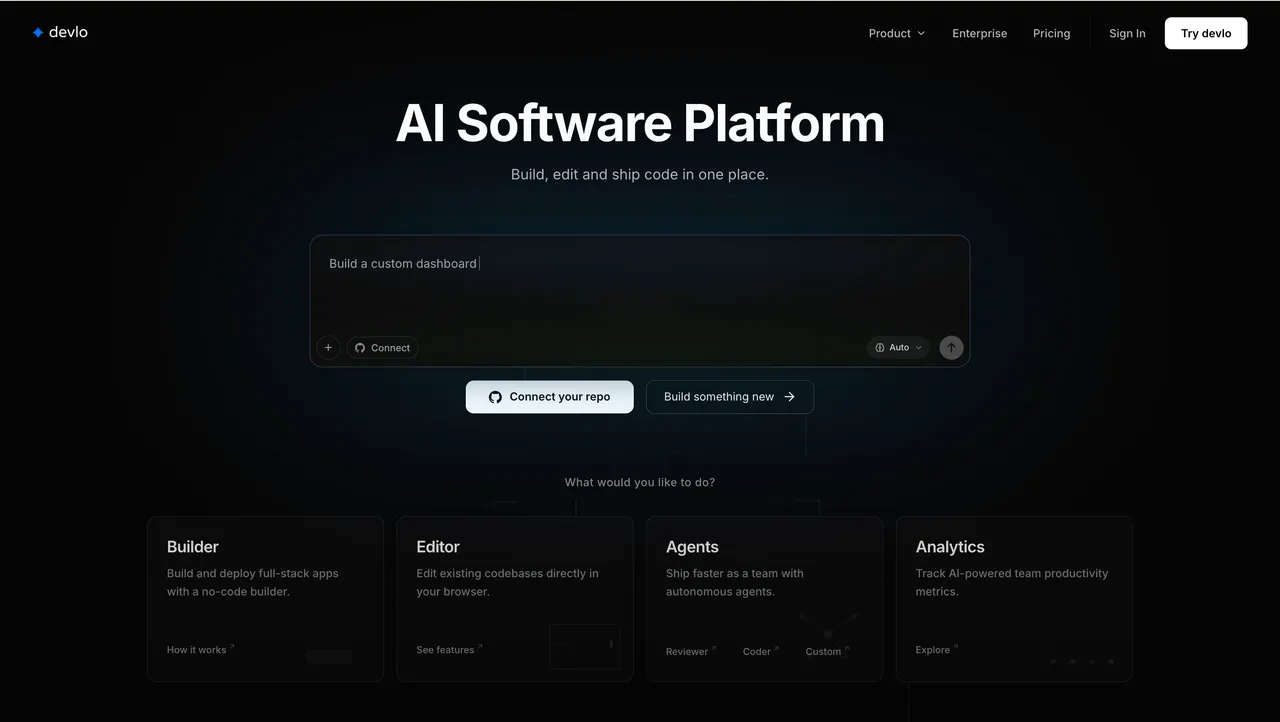The height and width of the screenshot is (722, 1280).
Task: Open the How it works link in Builder card
Action: pyautogui.click(x=200, y=650)
